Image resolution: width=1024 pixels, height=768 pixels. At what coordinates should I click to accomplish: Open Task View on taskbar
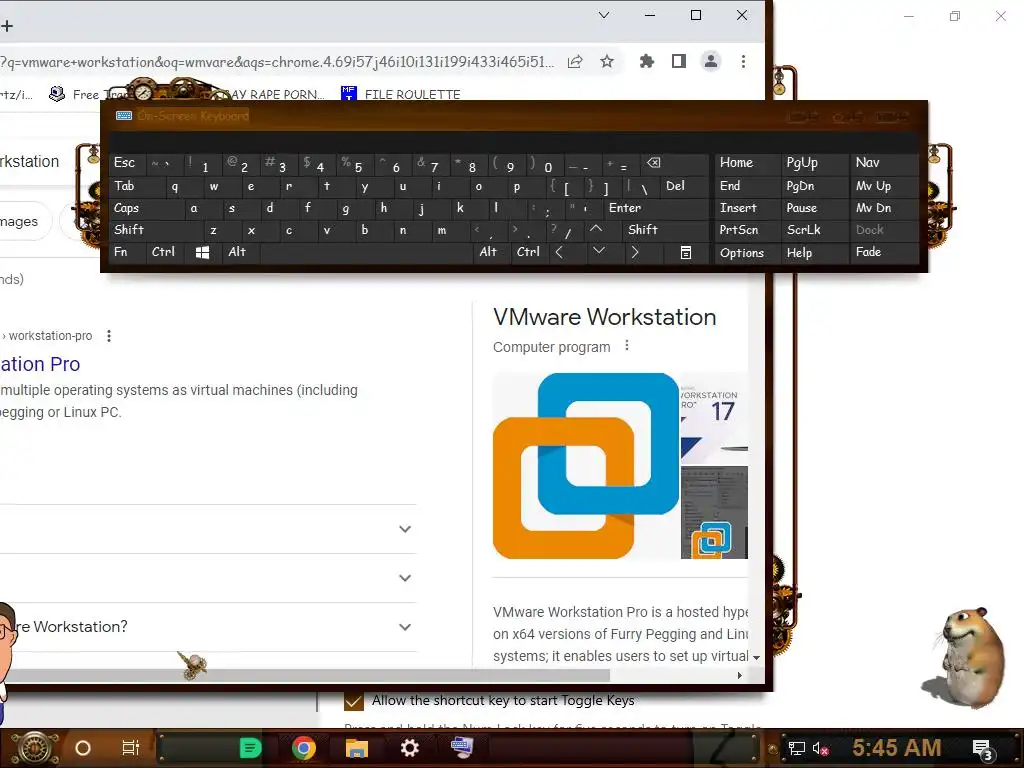click(x=131, y=748)
